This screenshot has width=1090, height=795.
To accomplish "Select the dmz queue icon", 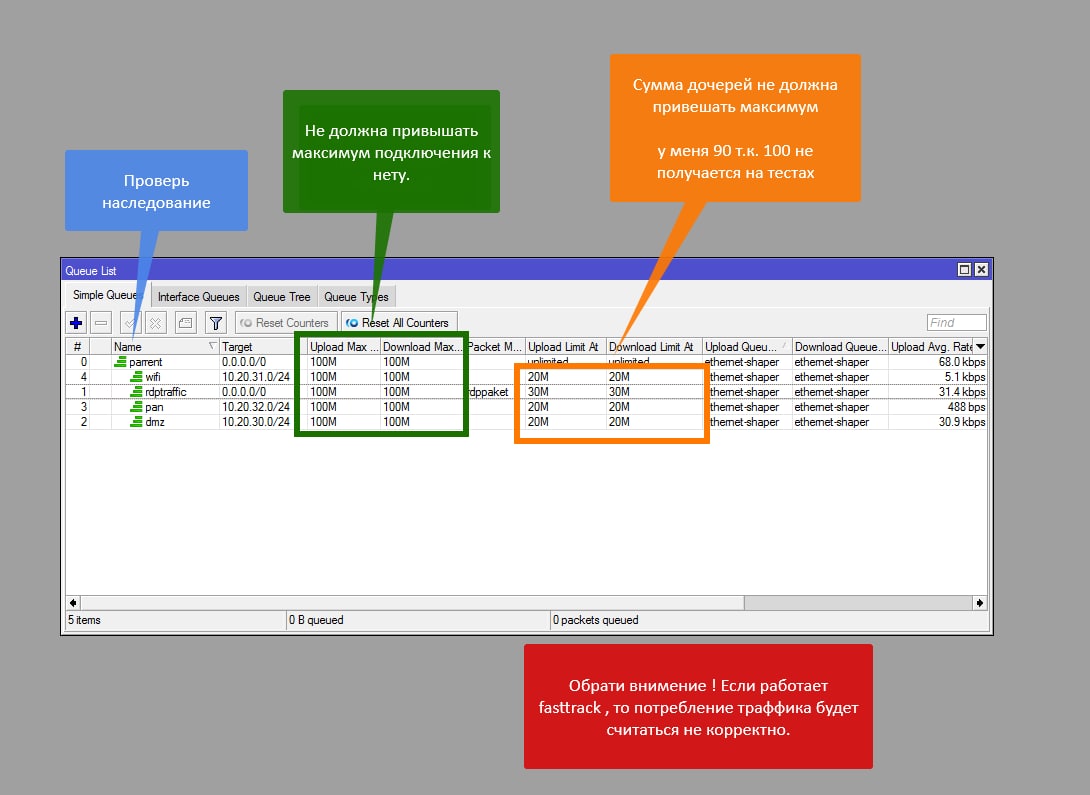I will 136,422.
